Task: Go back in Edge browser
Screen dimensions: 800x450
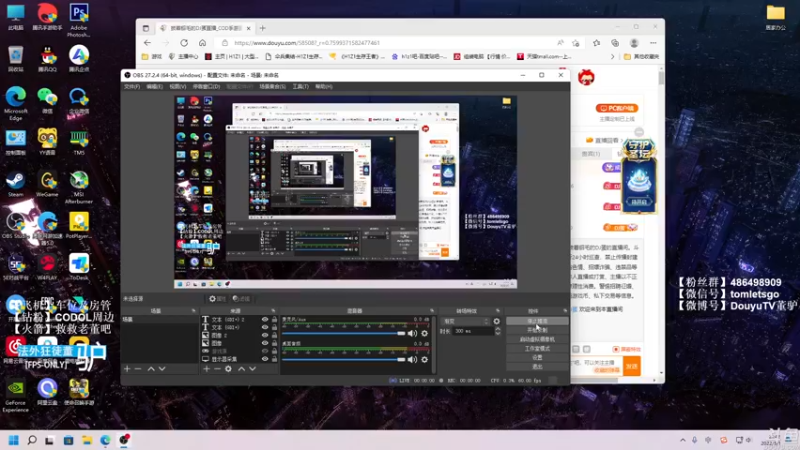Action: coord(147,43)
